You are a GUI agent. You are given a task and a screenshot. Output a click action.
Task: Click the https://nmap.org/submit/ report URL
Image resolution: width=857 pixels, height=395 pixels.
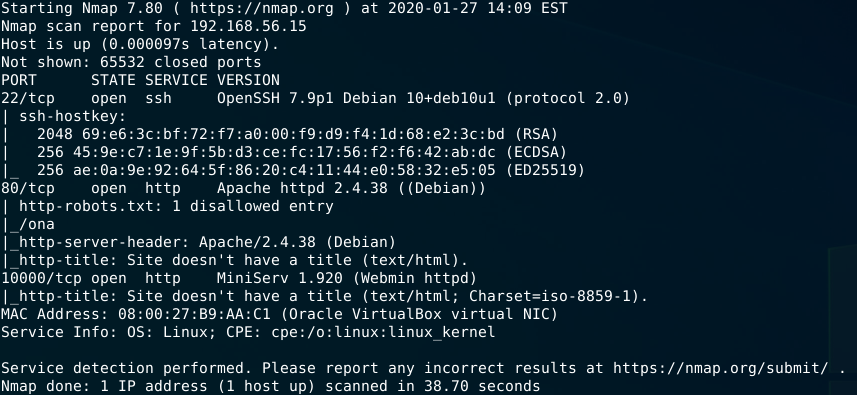(720, 368)
